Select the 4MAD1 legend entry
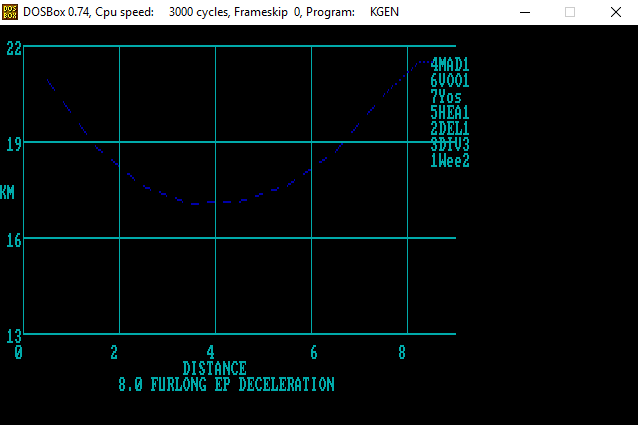The image size is (638, 425). coord(450,65)
